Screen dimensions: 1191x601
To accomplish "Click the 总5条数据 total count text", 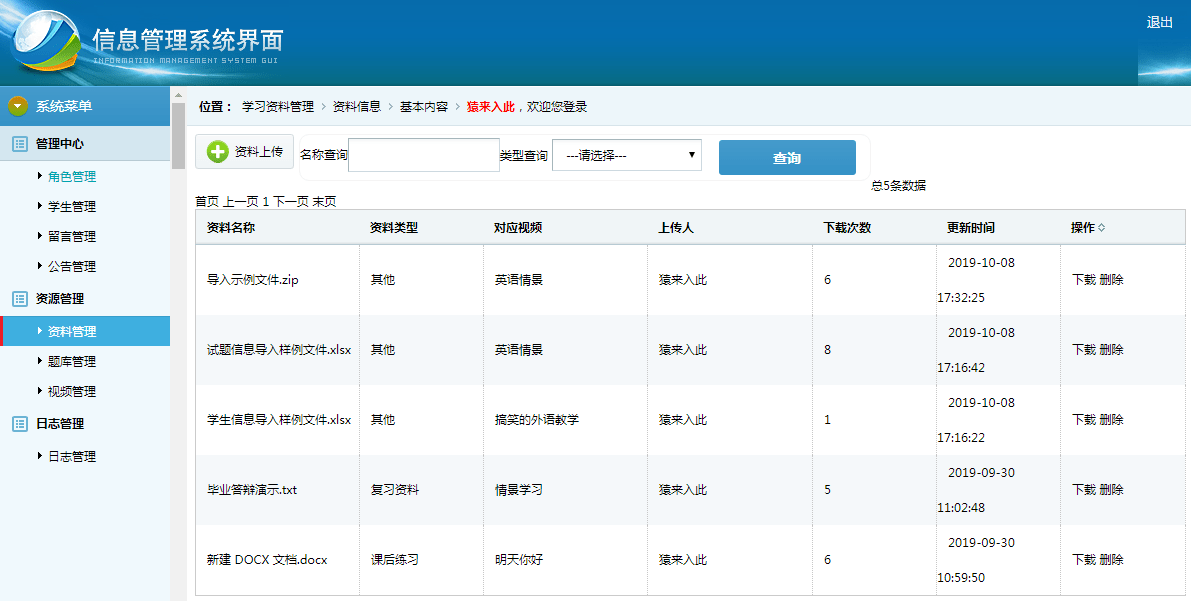I will coord(899,185).
